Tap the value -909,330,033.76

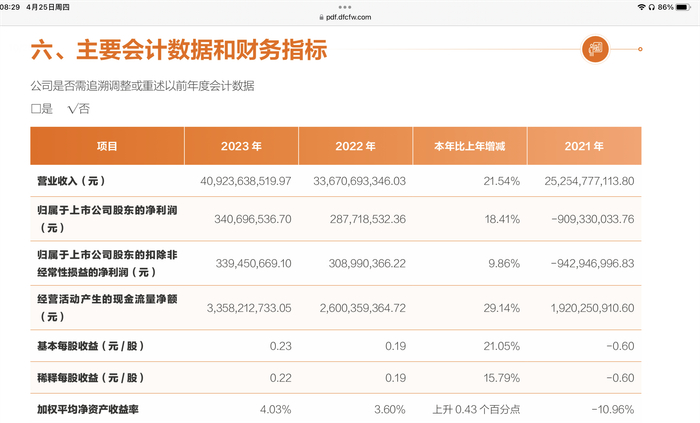tap(593, 219)
